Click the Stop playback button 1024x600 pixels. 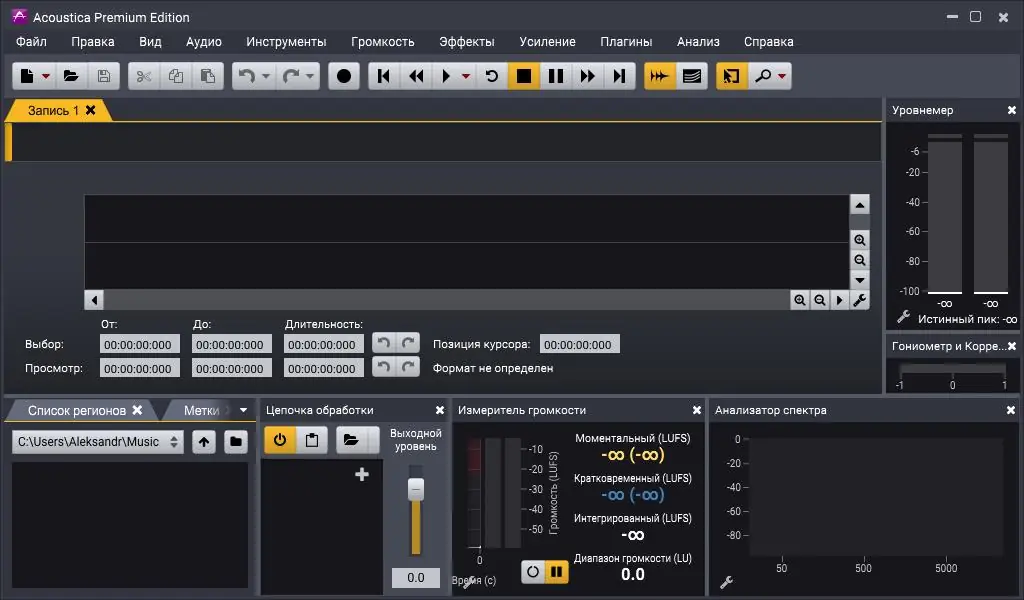pos(524,76)
